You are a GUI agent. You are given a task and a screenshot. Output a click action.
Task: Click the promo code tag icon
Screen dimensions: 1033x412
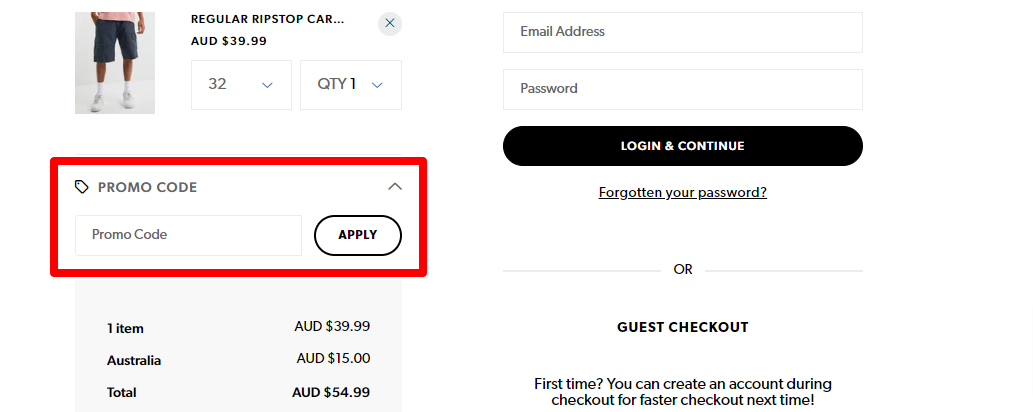82,187
